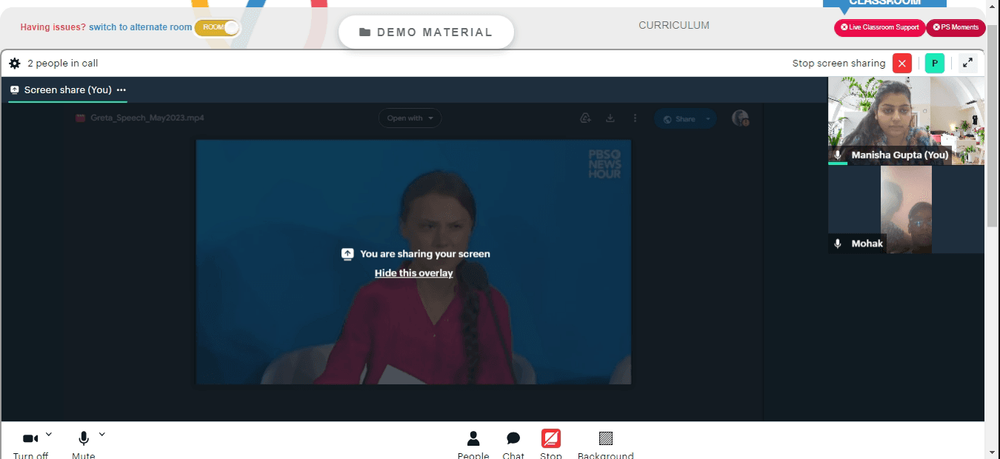This screenshot has height=459, width=1000.
Task: Select Mohak's video tile
Action: (906, 210)
